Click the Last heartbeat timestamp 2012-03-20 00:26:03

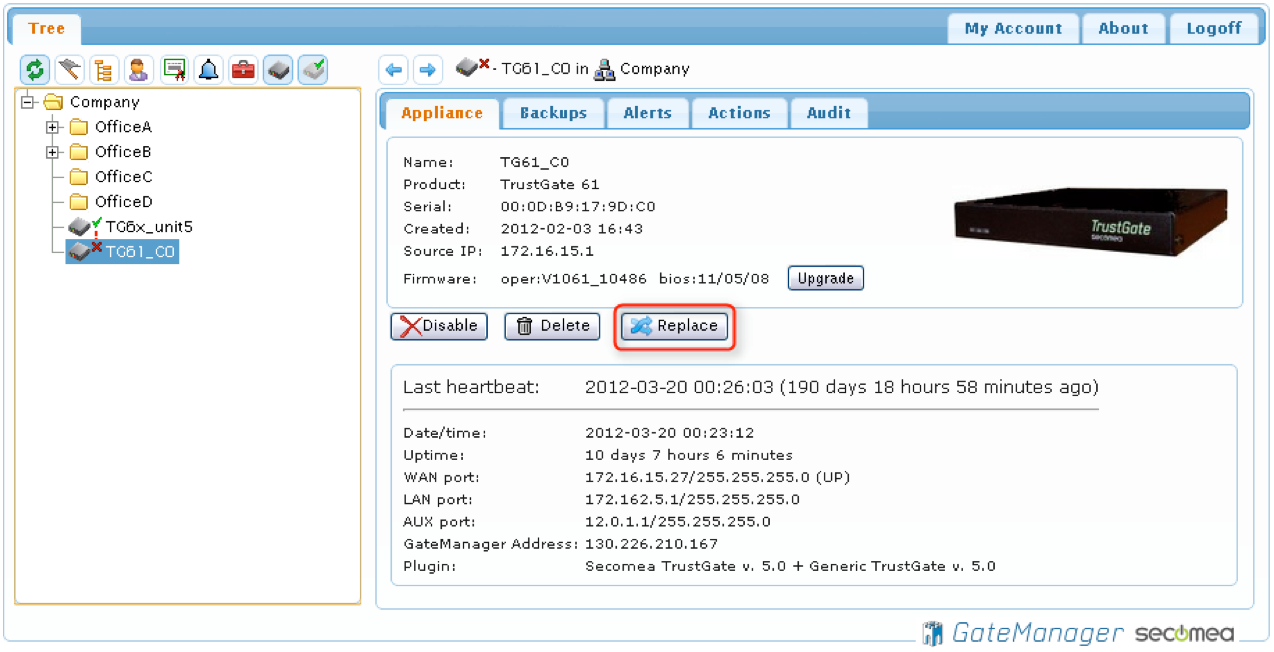pos(679,387)
